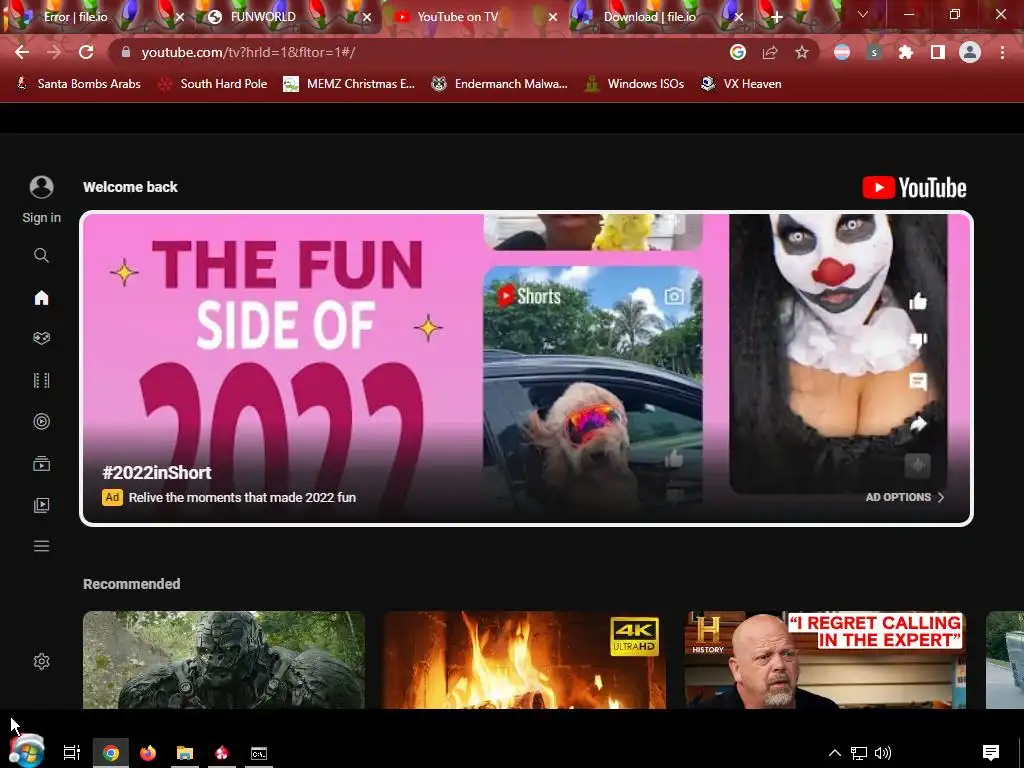The image size is (1024, 768).
Task: Click the Windows Start button
Action: tap(27, 751)
